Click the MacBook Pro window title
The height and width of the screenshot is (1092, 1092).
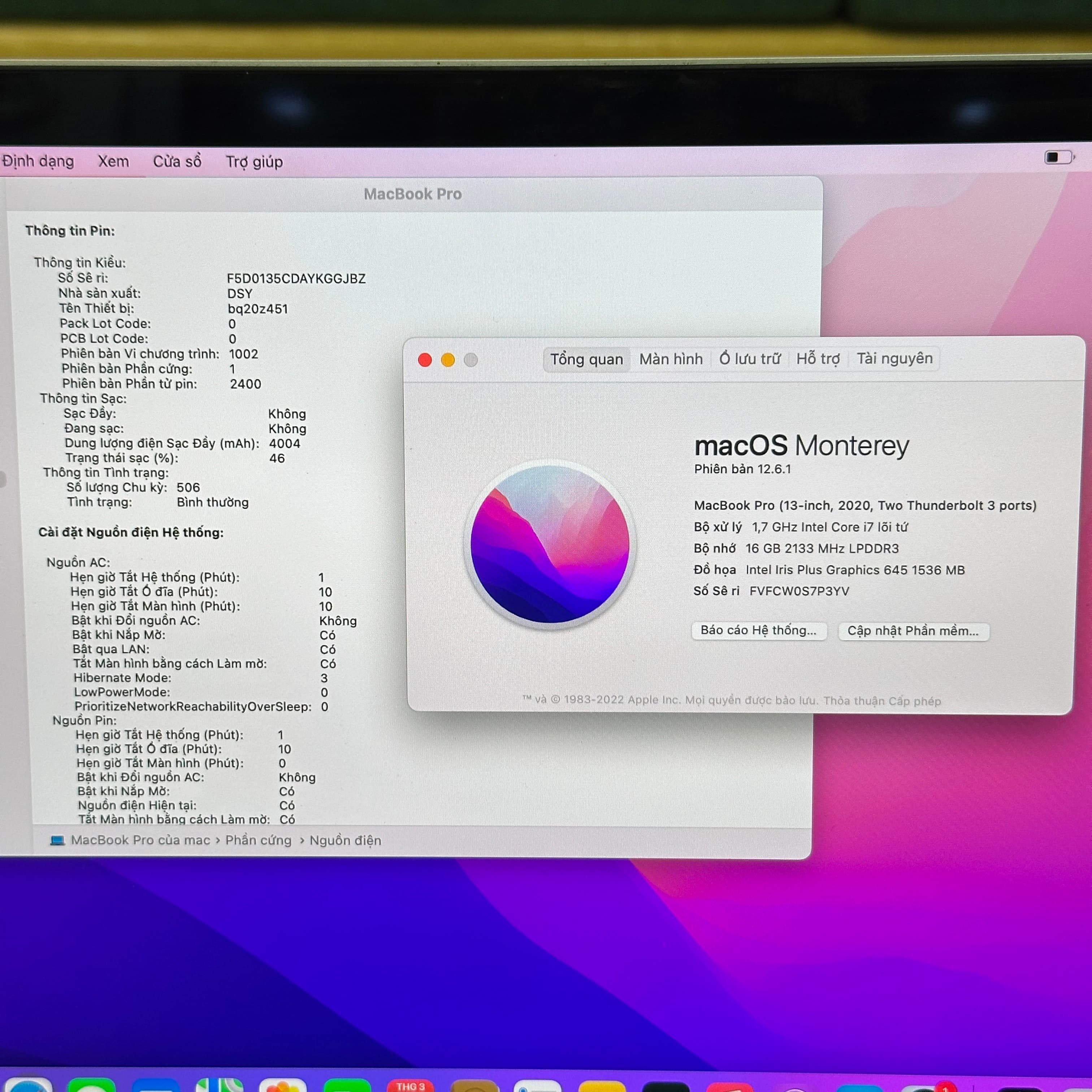point(413,194)
